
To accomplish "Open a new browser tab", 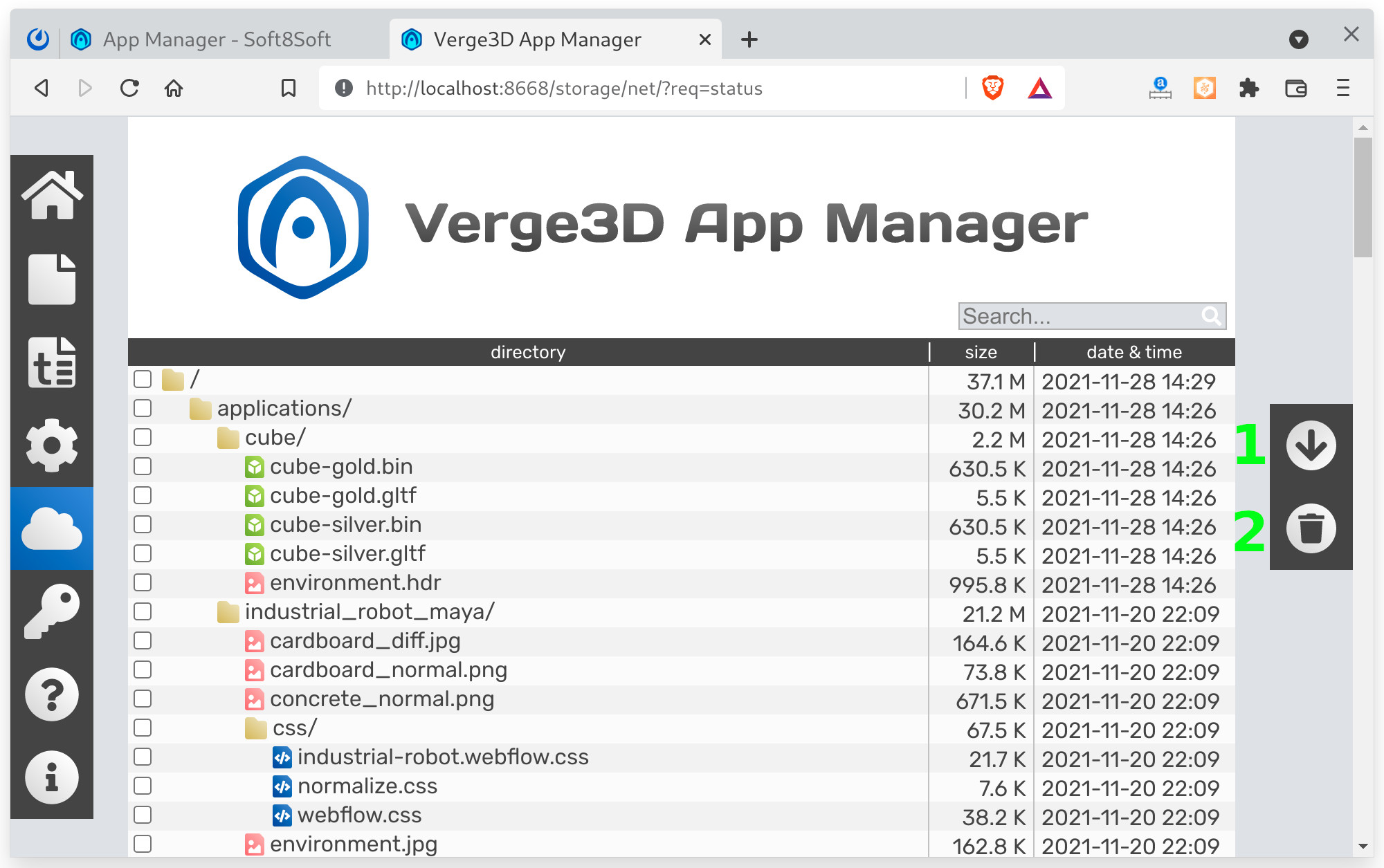I will (749, 39).
